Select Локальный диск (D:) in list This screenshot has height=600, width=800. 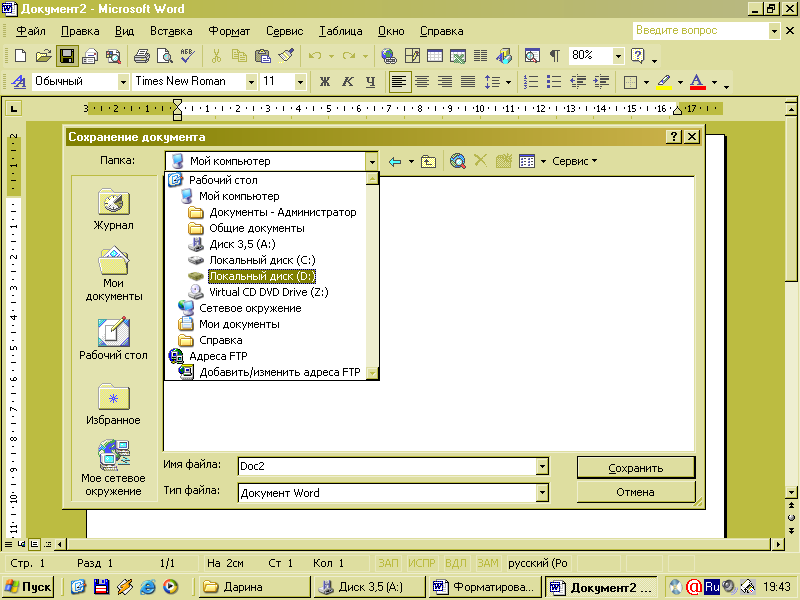262,276
